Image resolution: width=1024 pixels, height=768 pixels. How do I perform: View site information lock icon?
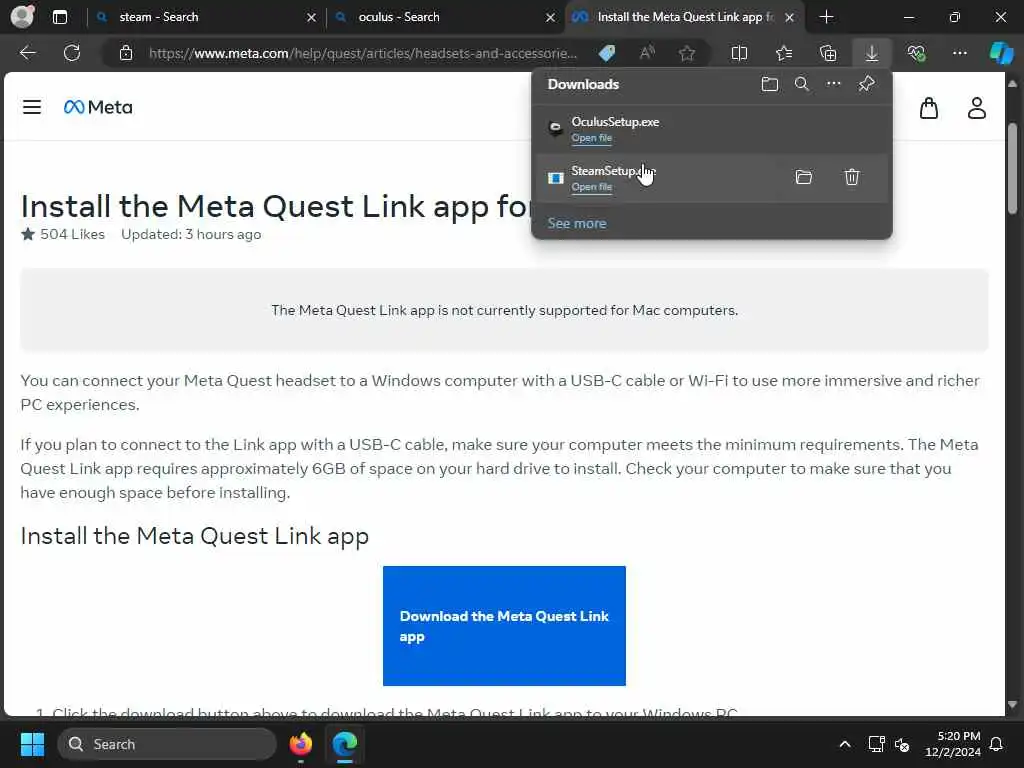[126, 53]
